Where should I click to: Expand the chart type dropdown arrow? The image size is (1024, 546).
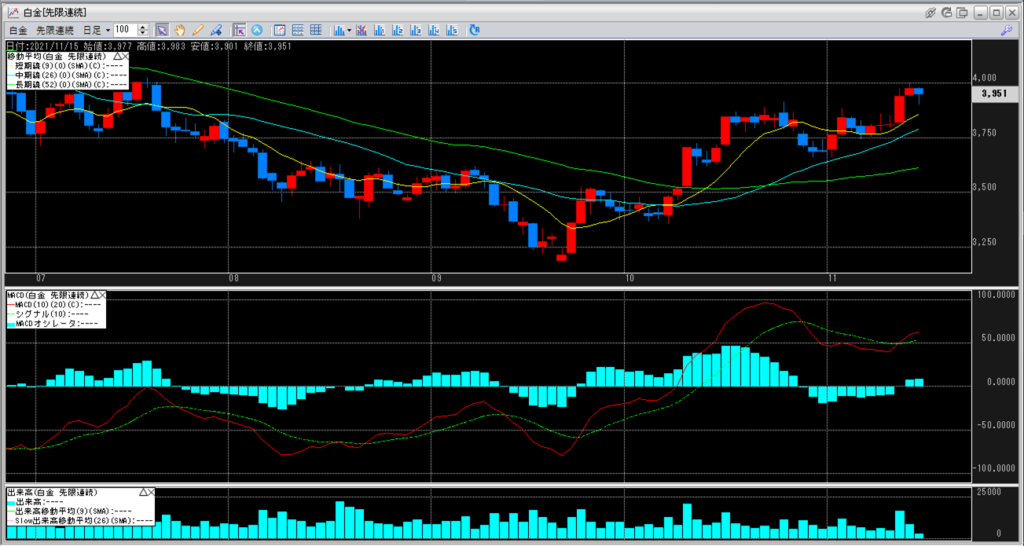point(349,30)
